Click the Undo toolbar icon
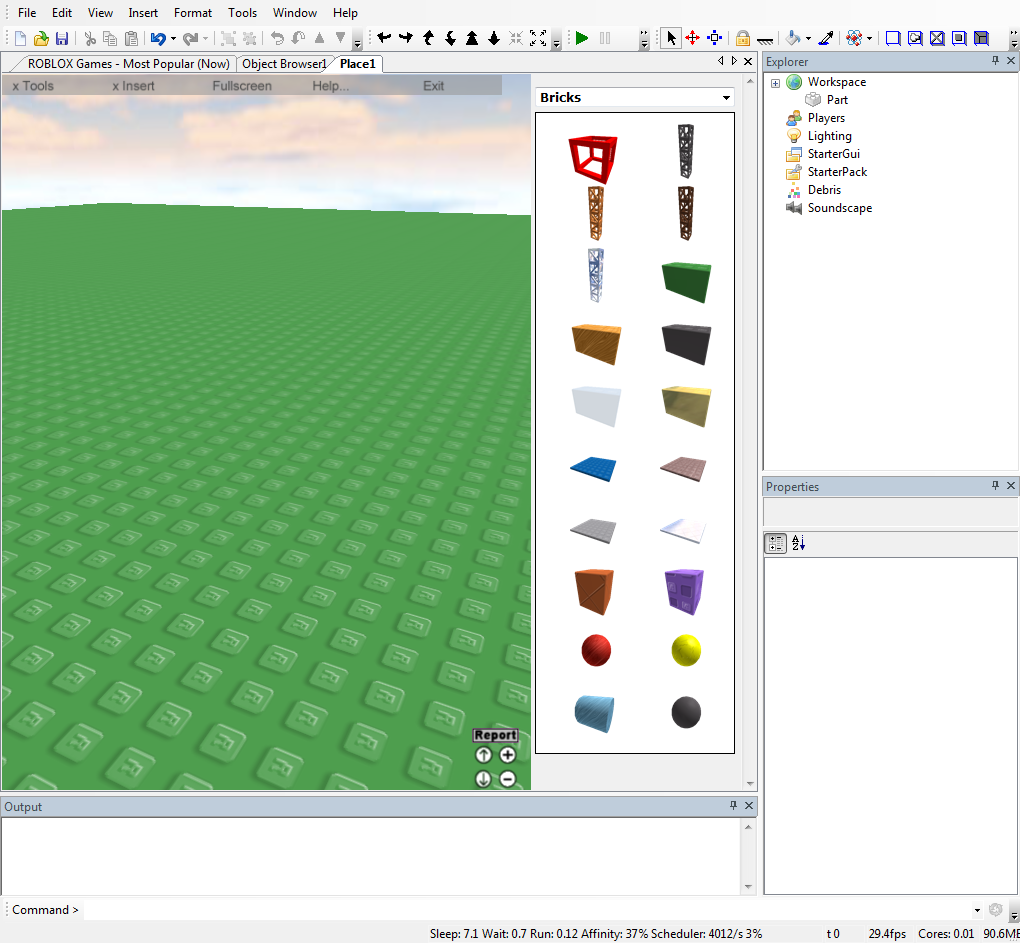This screenshot has width=1020, height=943. (x=158, y=39)
